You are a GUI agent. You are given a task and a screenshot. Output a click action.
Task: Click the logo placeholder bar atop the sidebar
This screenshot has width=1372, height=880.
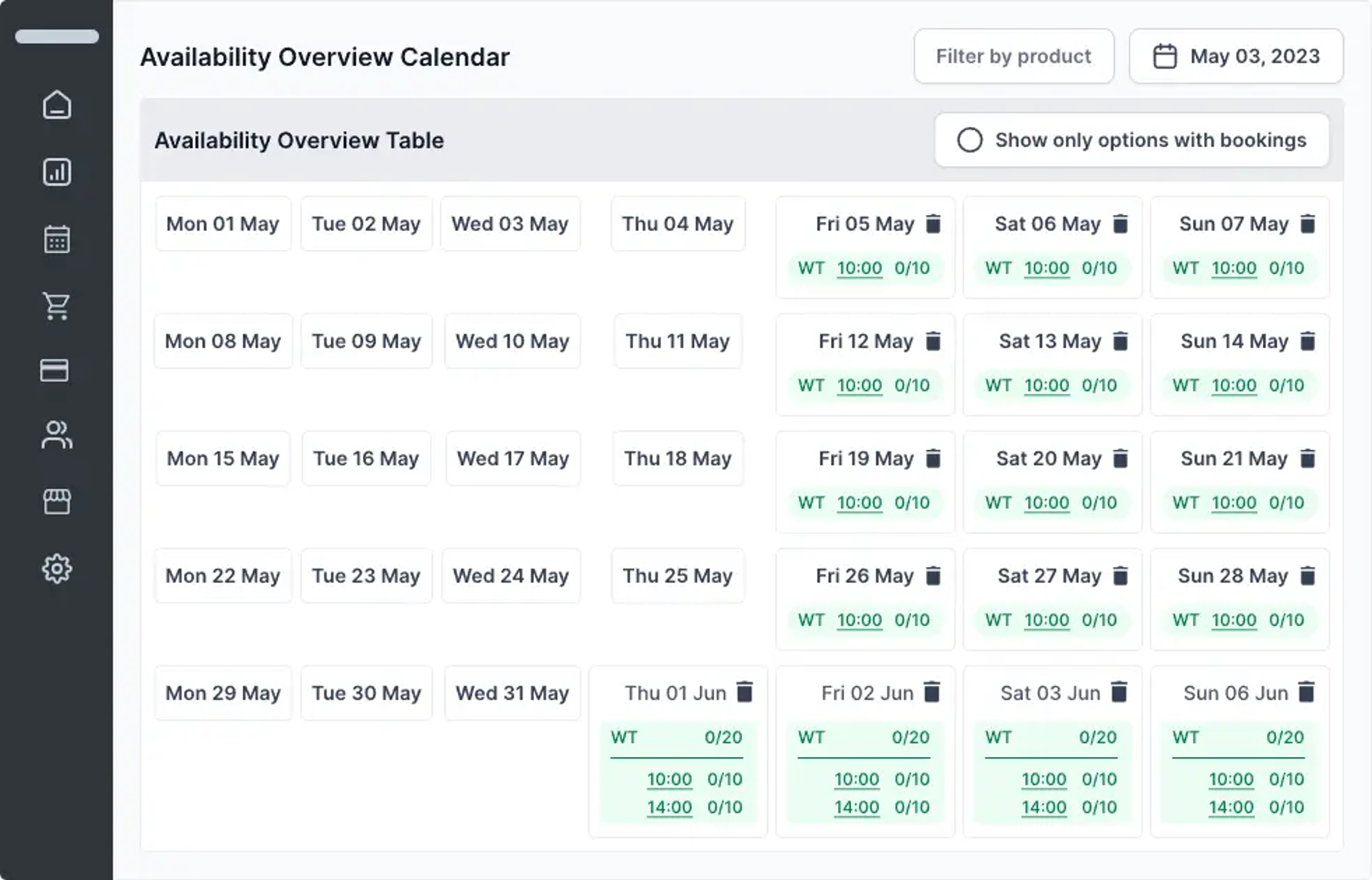56,36
